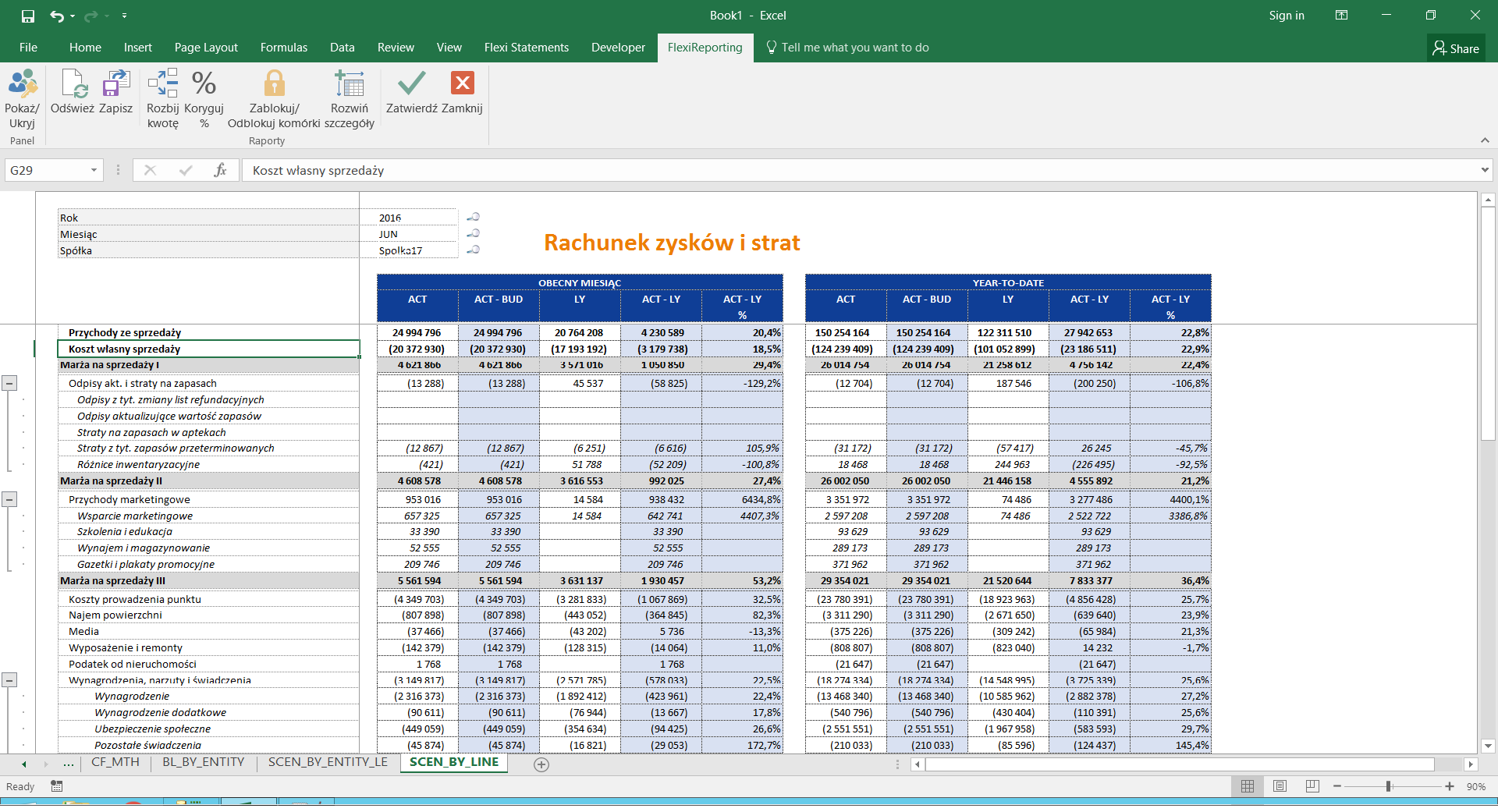1498x812 pixels.
Task: Switch to the BL_BY_ENTITY sheet
Action: click(x=203, y=762)
